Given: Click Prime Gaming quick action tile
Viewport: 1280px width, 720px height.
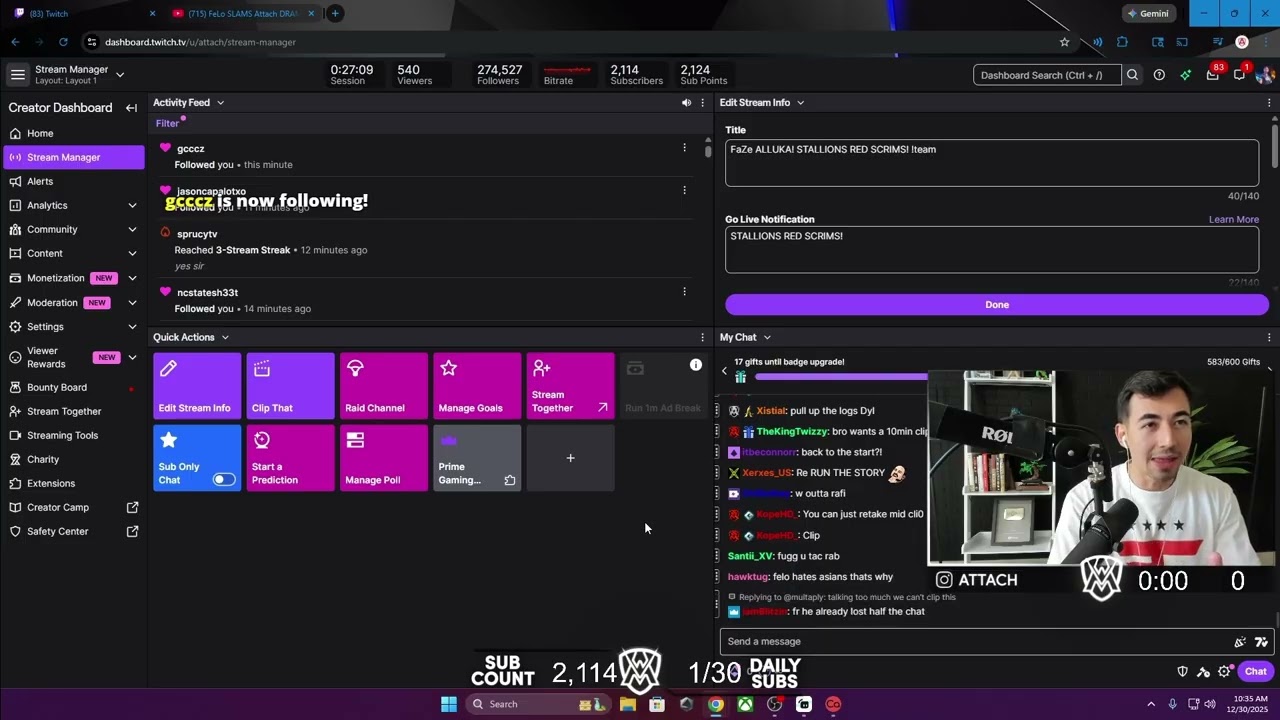Looking at the screenshot, I should (x=477, y=458).
